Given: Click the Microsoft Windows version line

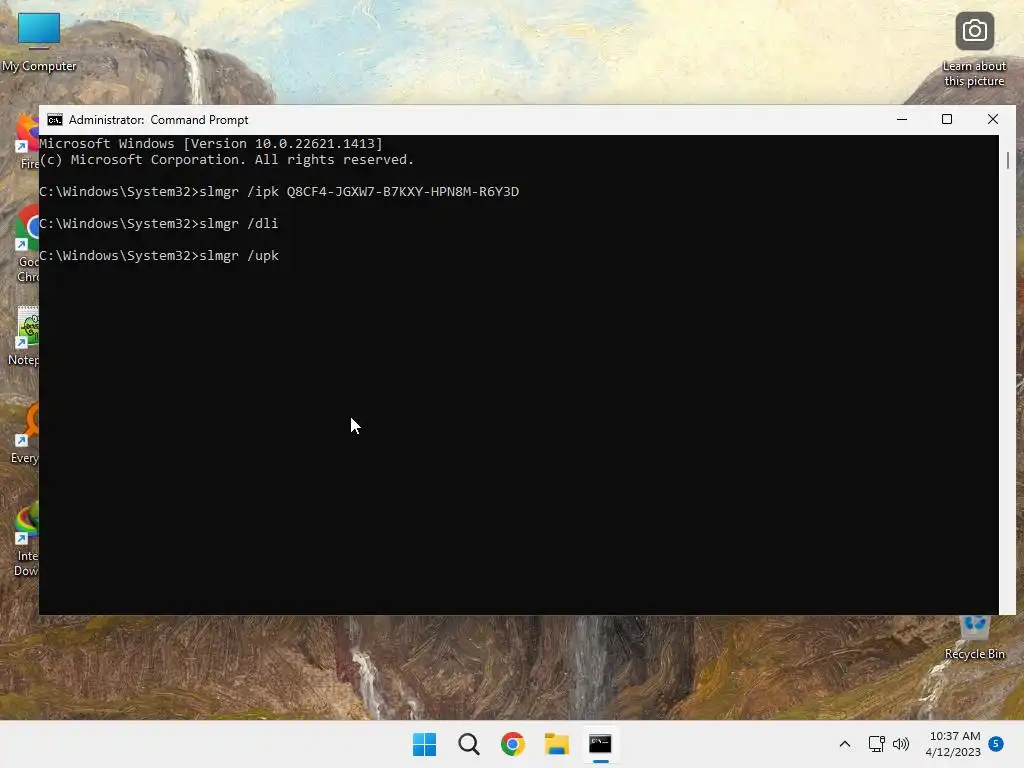Looking at the screenshot, I should click(x=211, y=144).
